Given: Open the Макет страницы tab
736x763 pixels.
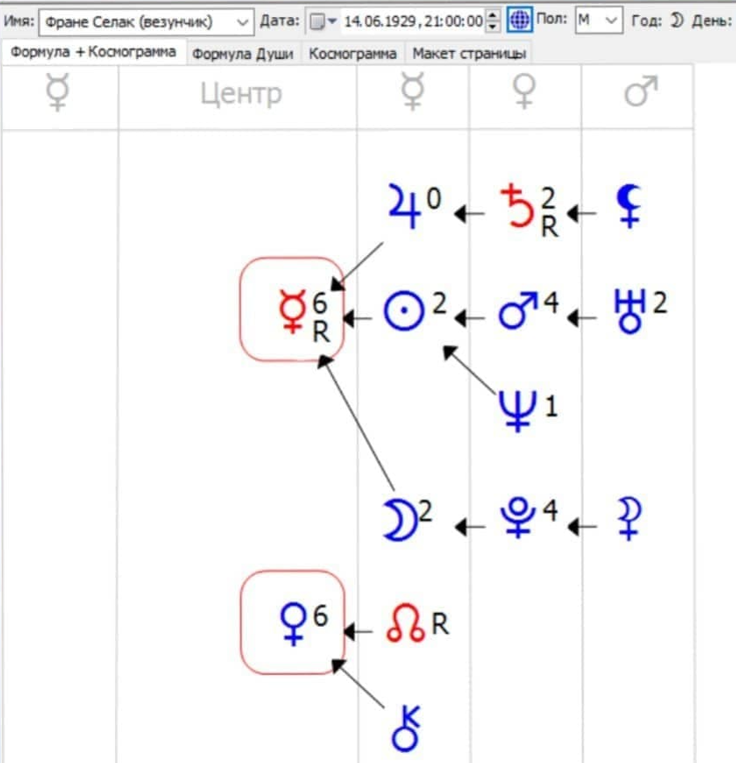Looking at the screenshot, I should point(469,54).
